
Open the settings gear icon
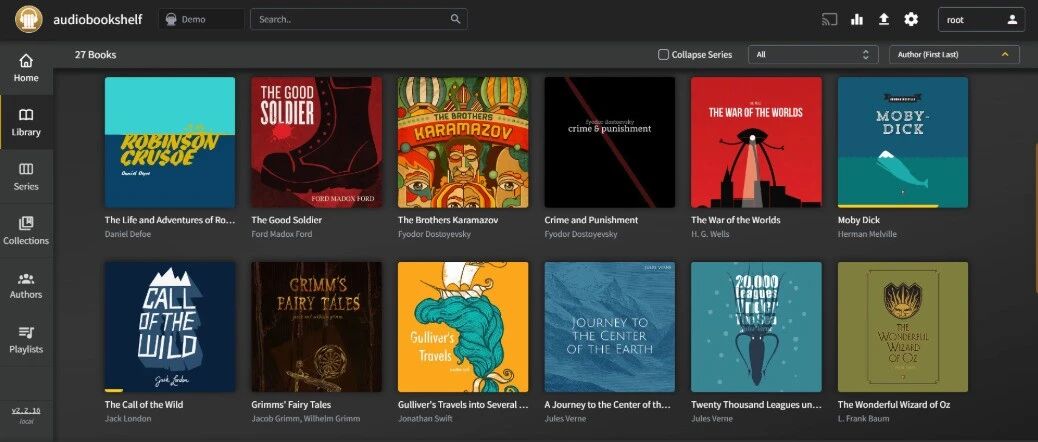pyautogui.click(x=912, y=19)
